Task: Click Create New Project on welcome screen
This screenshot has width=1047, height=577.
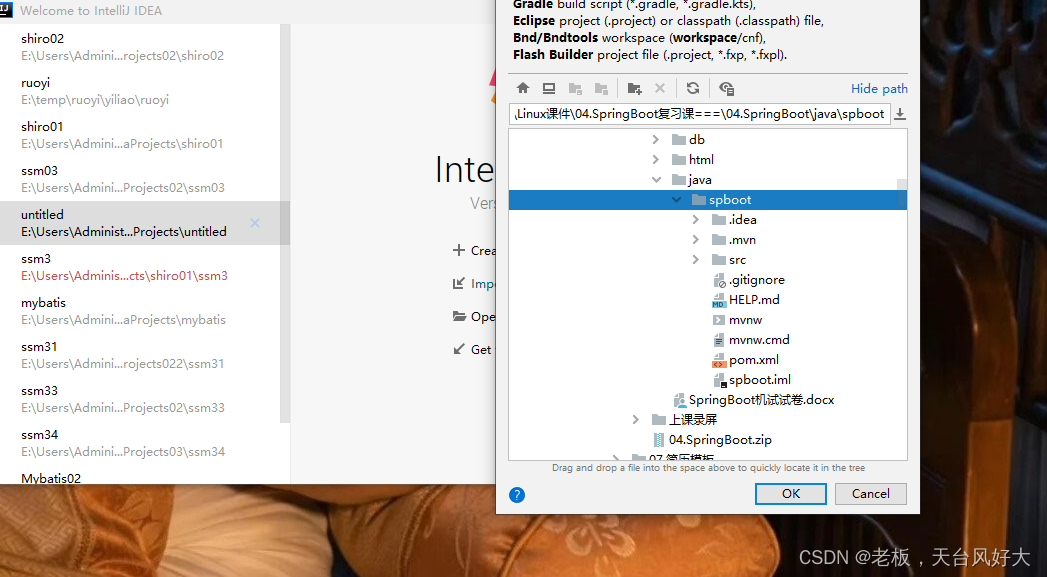Action: point(474,250)
